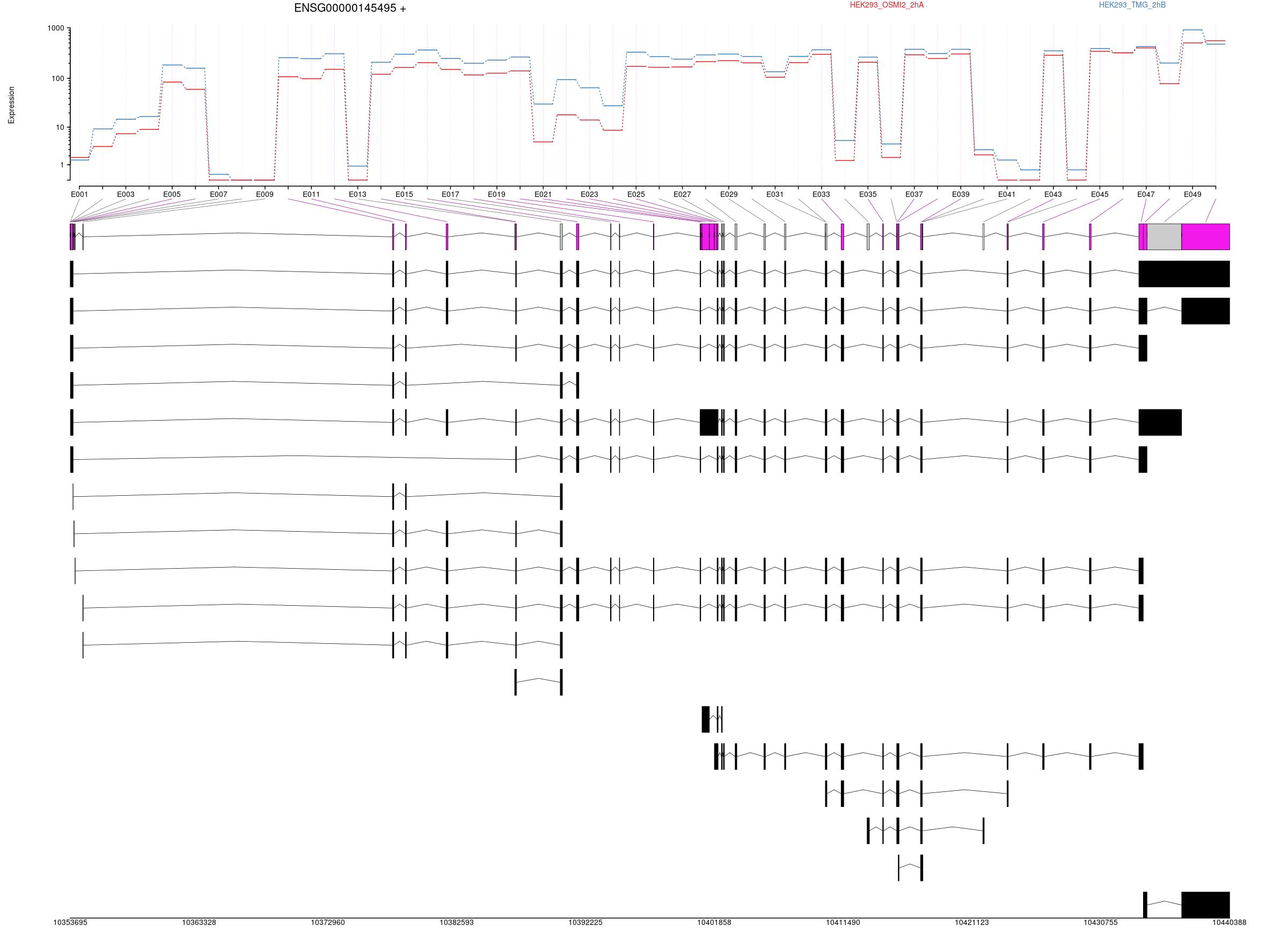This screenshot has height=933, width=1288.
Task: Click genomic coordinate 10411490 on the axis
Action: pyautogui.click(x=843, y=923)
